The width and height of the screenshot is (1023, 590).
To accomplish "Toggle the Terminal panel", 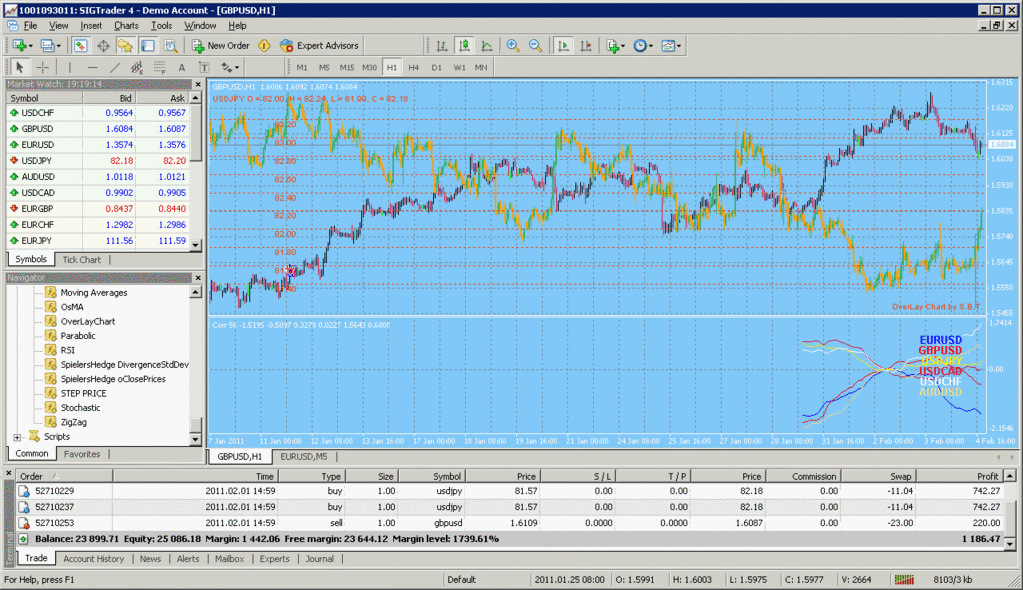I will click(x=148, y=46).
